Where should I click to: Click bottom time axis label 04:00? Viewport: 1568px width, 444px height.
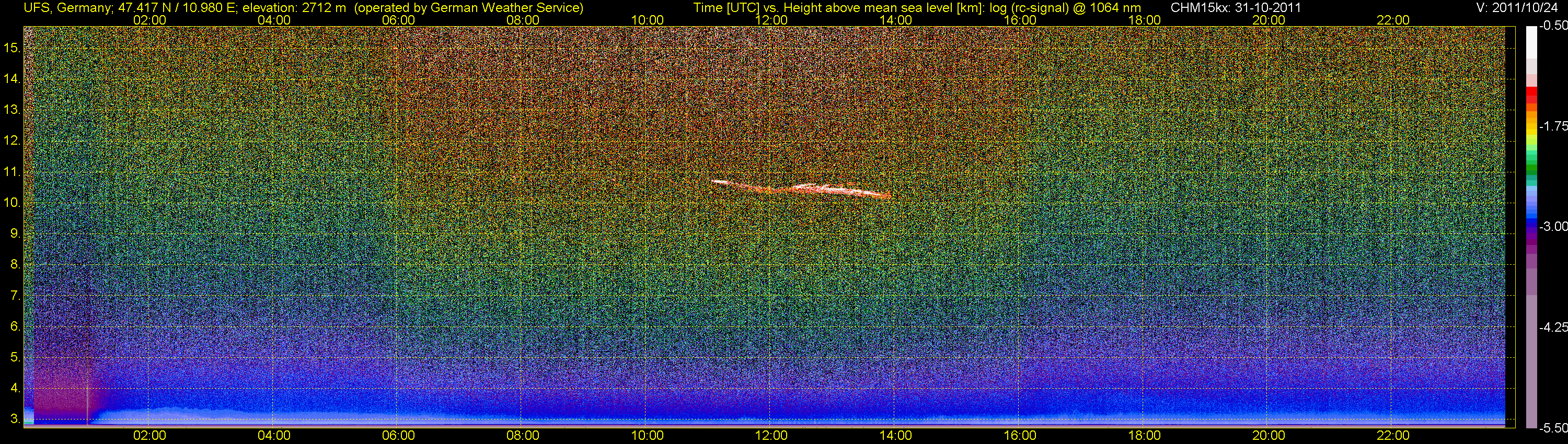(274, 436)
